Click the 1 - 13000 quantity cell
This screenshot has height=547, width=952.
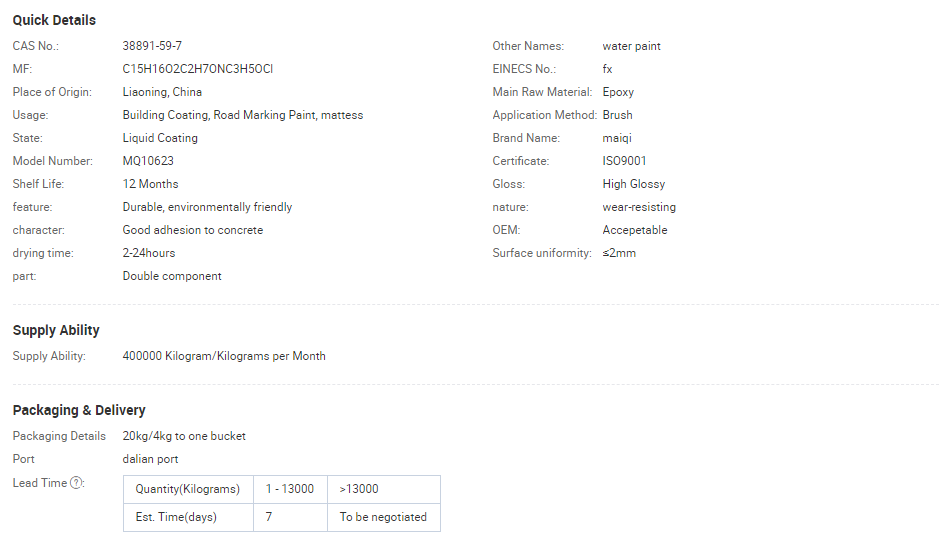290,489
